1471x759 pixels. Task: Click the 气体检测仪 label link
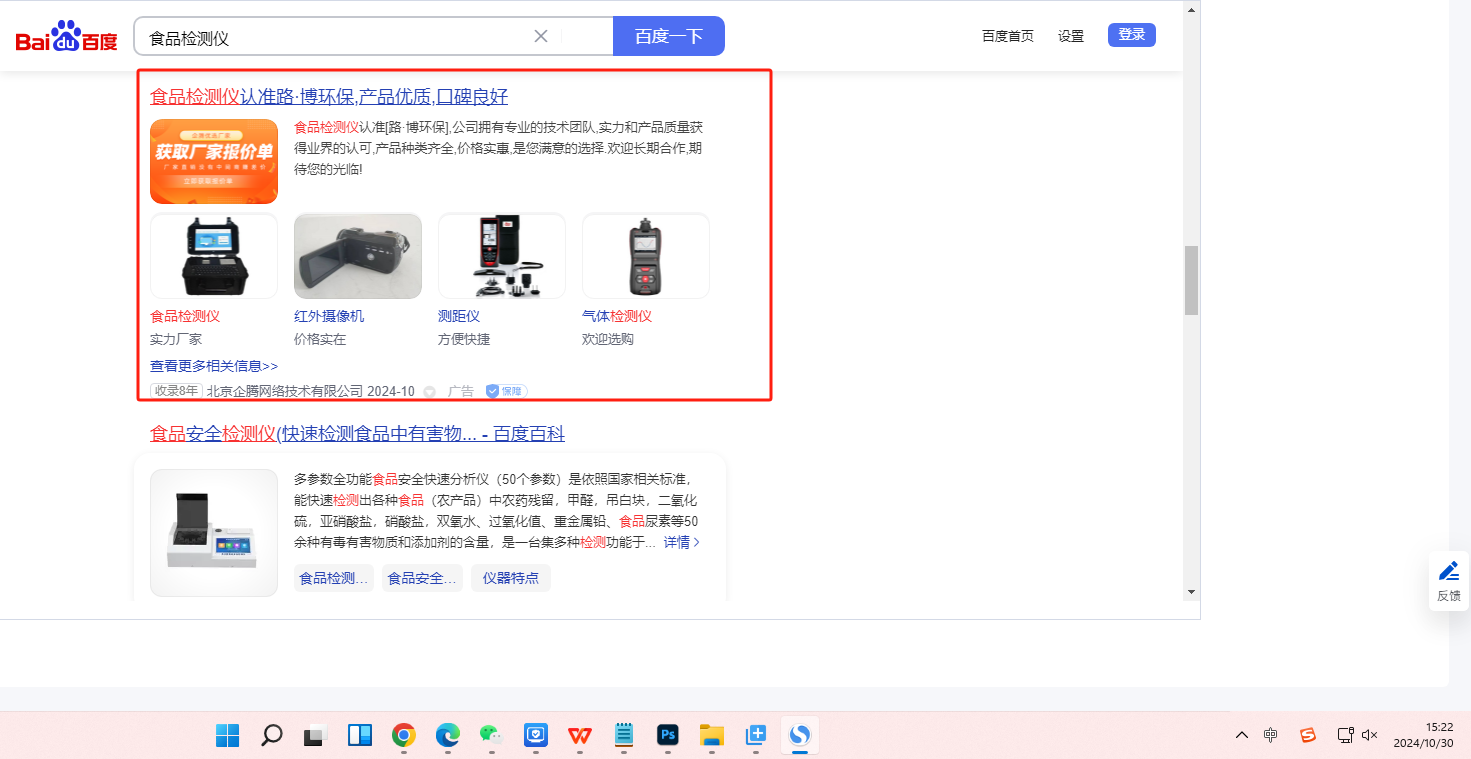pos(617,316)
